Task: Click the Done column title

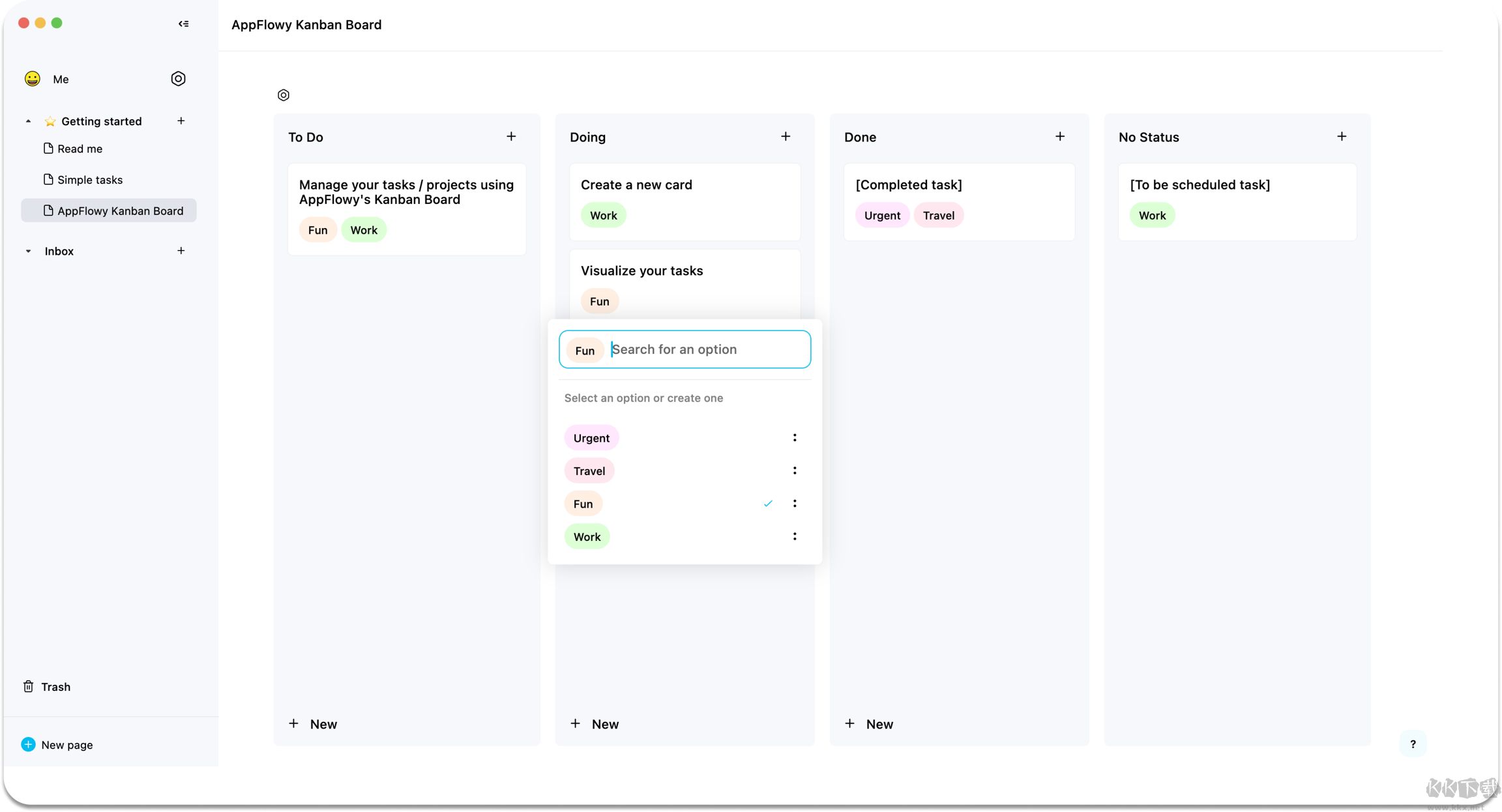Action: pyautogui.click(x=860, y=138)
